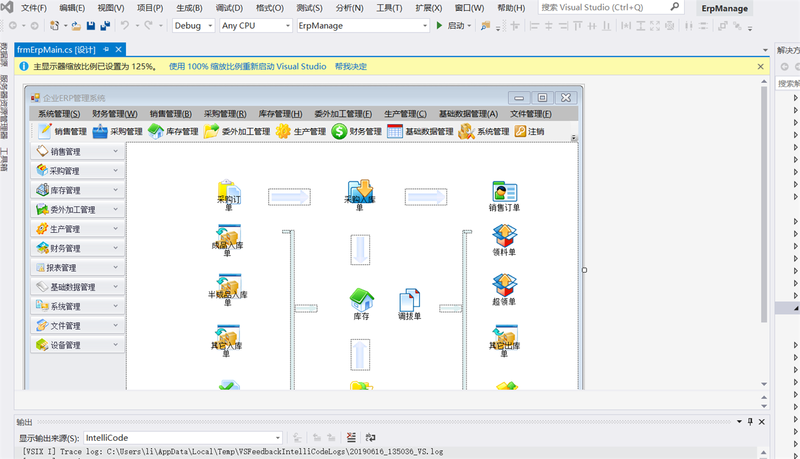Select the 销售订单 icon on the canvas
Image resolution: width=800 pixels, height=459 pixels.
pos(505,196)
